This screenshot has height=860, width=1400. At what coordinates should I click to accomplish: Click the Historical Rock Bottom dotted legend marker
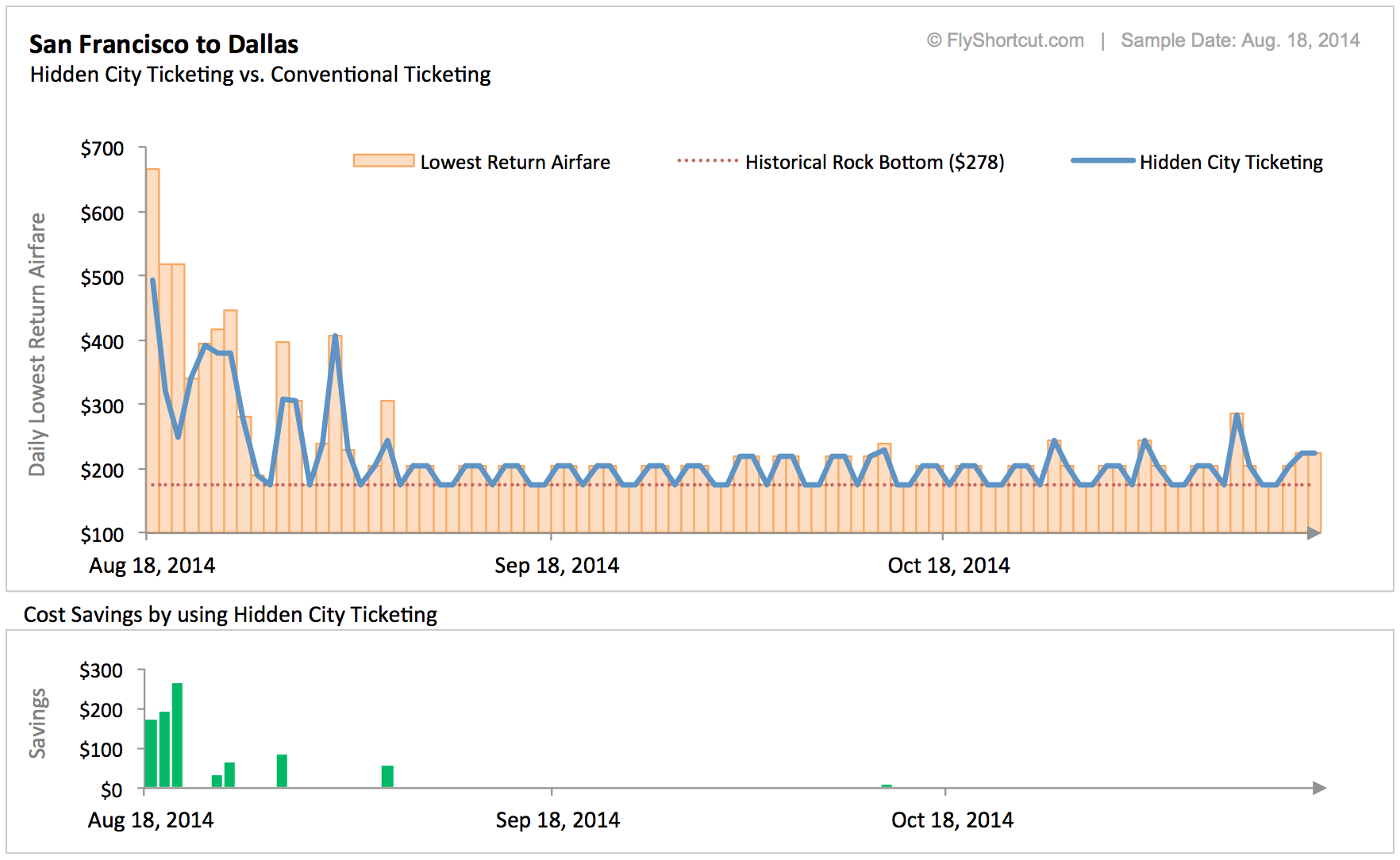[x=708, y=161]
